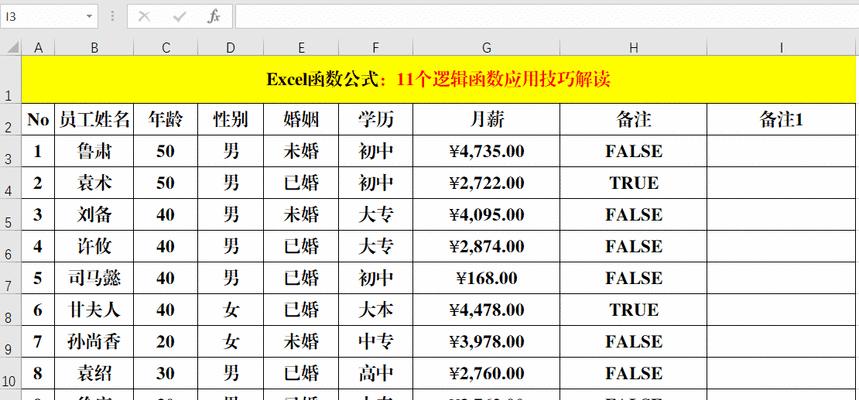Click the yellow title cell 'Excel函数公式'

pos(438,79)
